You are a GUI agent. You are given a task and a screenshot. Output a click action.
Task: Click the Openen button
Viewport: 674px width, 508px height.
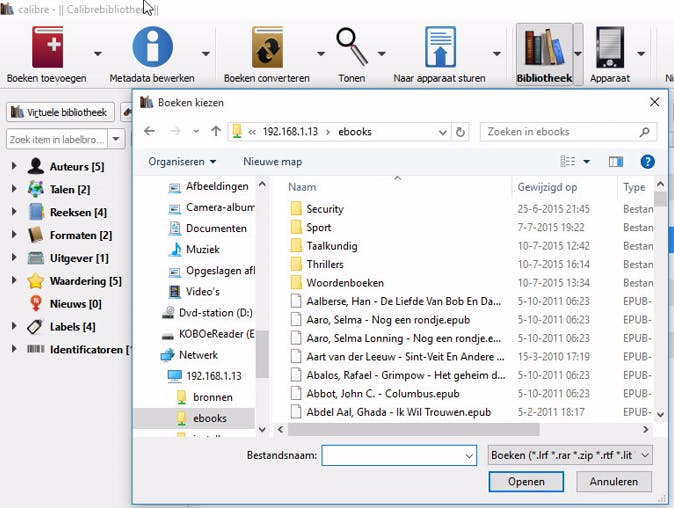click(526, 481)
